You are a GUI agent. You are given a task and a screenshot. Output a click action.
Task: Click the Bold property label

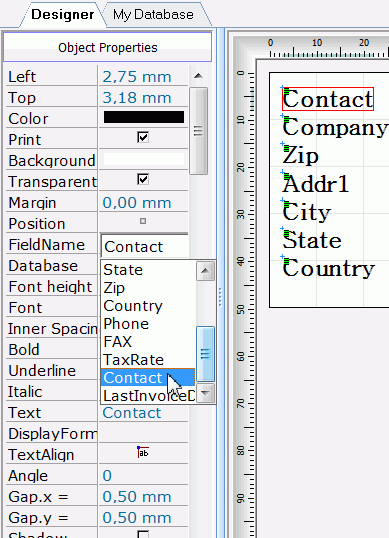pos(24,350)
